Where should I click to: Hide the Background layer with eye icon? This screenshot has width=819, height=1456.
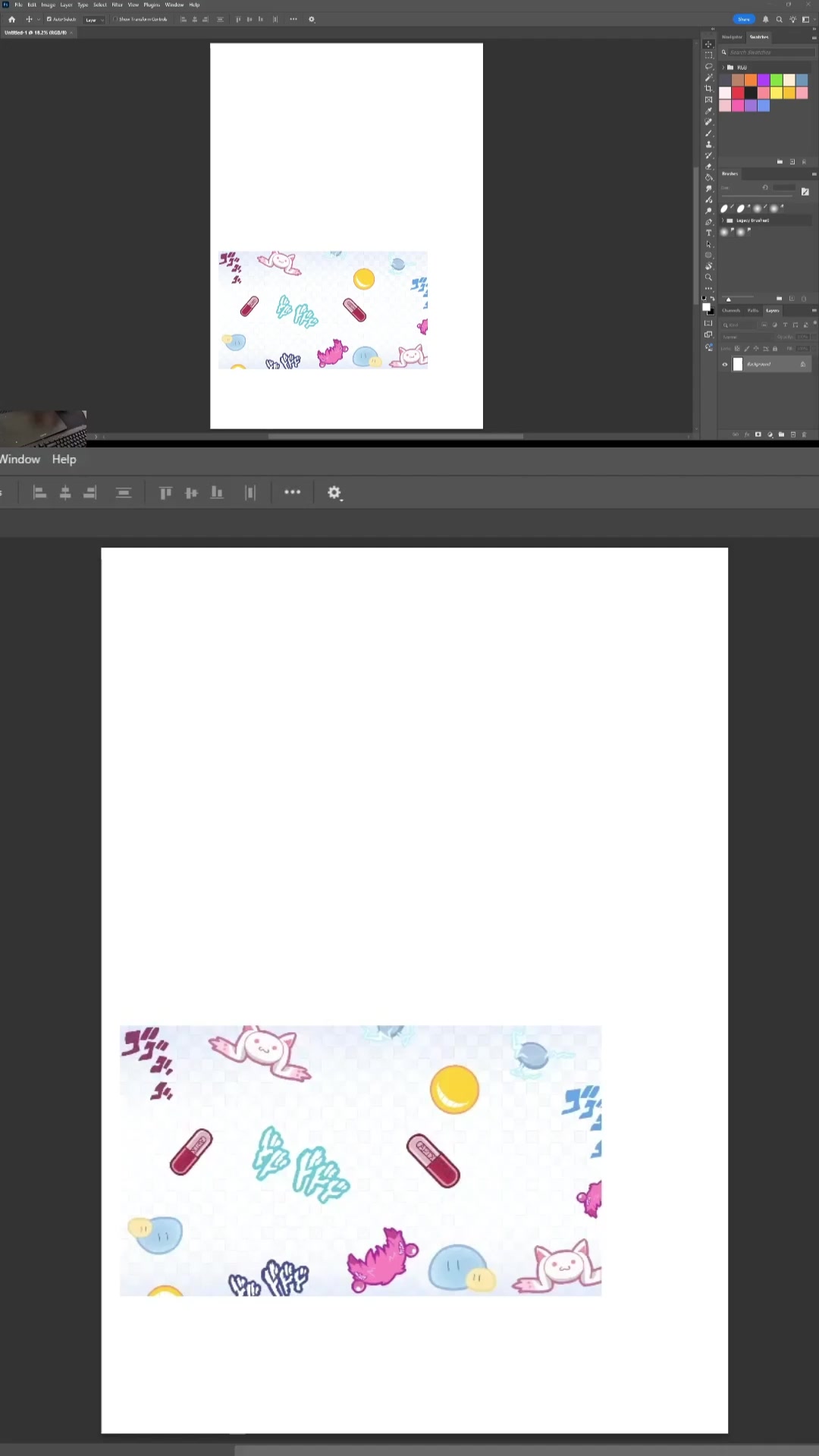[x=725, y=365]
